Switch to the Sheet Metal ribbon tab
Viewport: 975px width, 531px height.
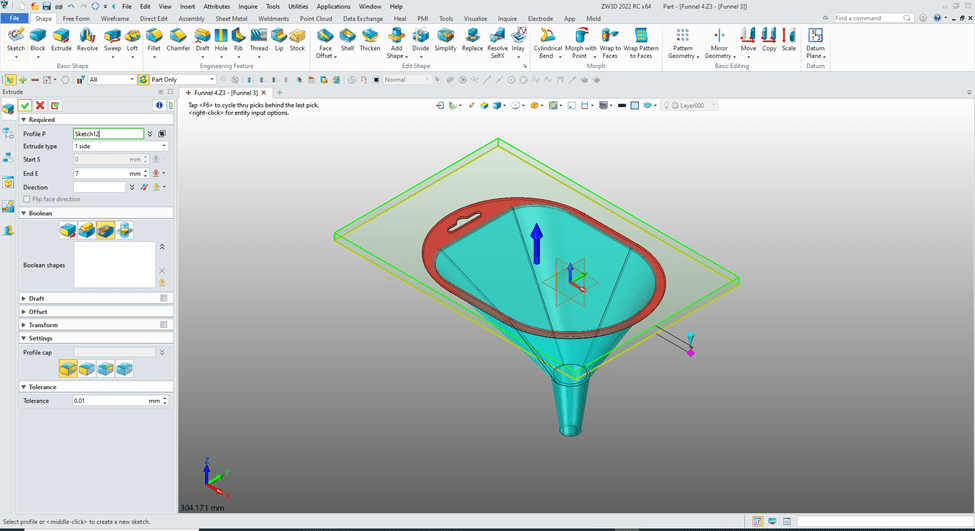[x=231, y=18]
